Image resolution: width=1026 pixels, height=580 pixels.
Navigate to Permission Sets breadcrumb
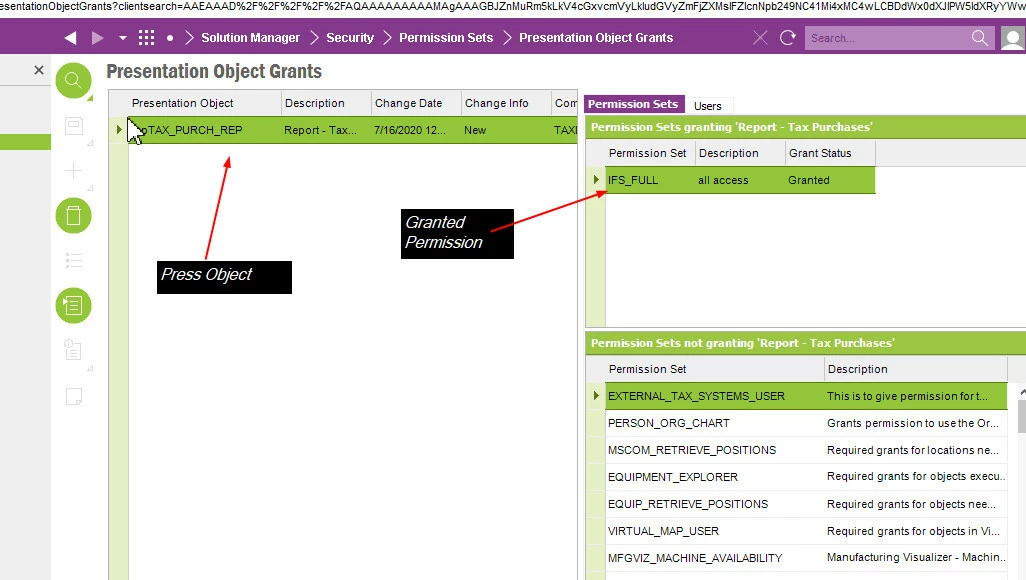tap(446, 38)
